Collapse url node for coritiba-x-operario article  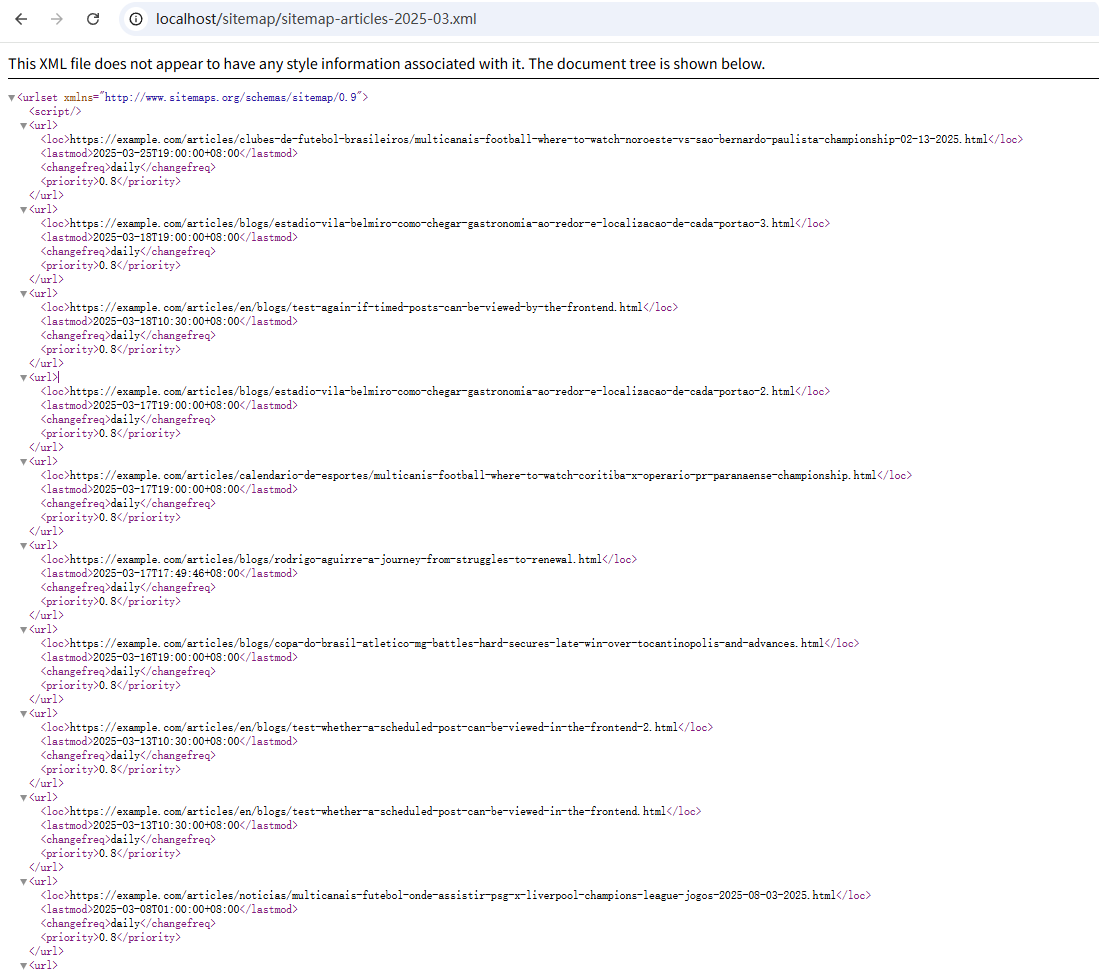click(23, 463)
